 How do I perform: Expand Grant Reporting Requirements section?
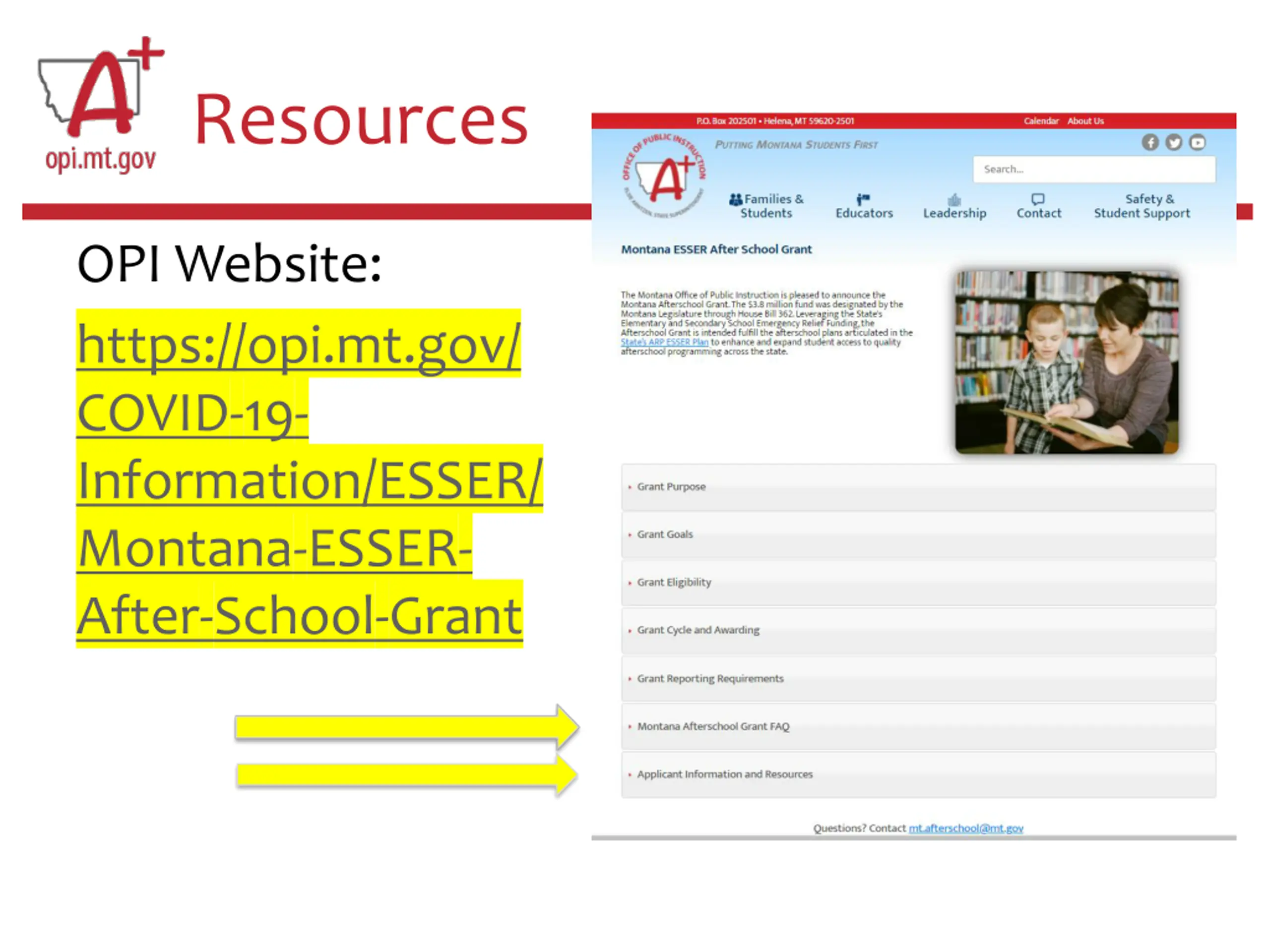click(918, 678)
